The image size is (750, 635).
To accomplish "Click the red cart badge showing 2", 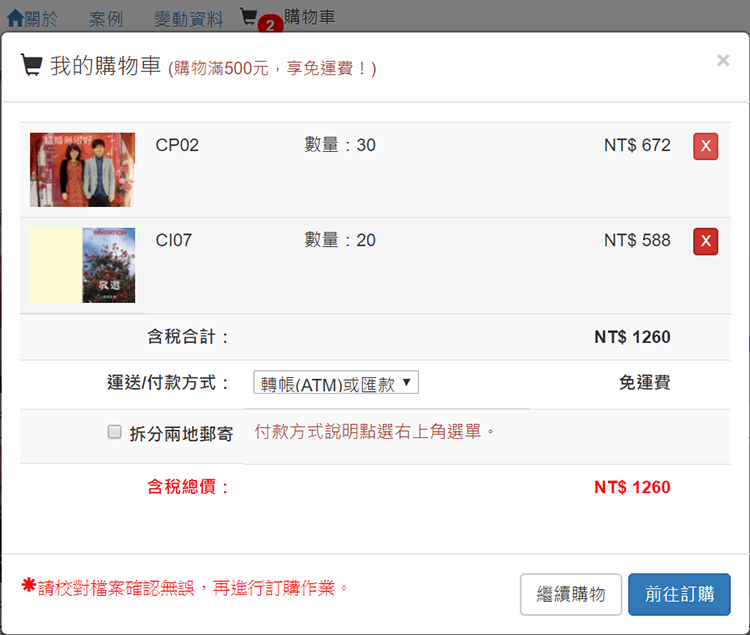I will (268, 25).
